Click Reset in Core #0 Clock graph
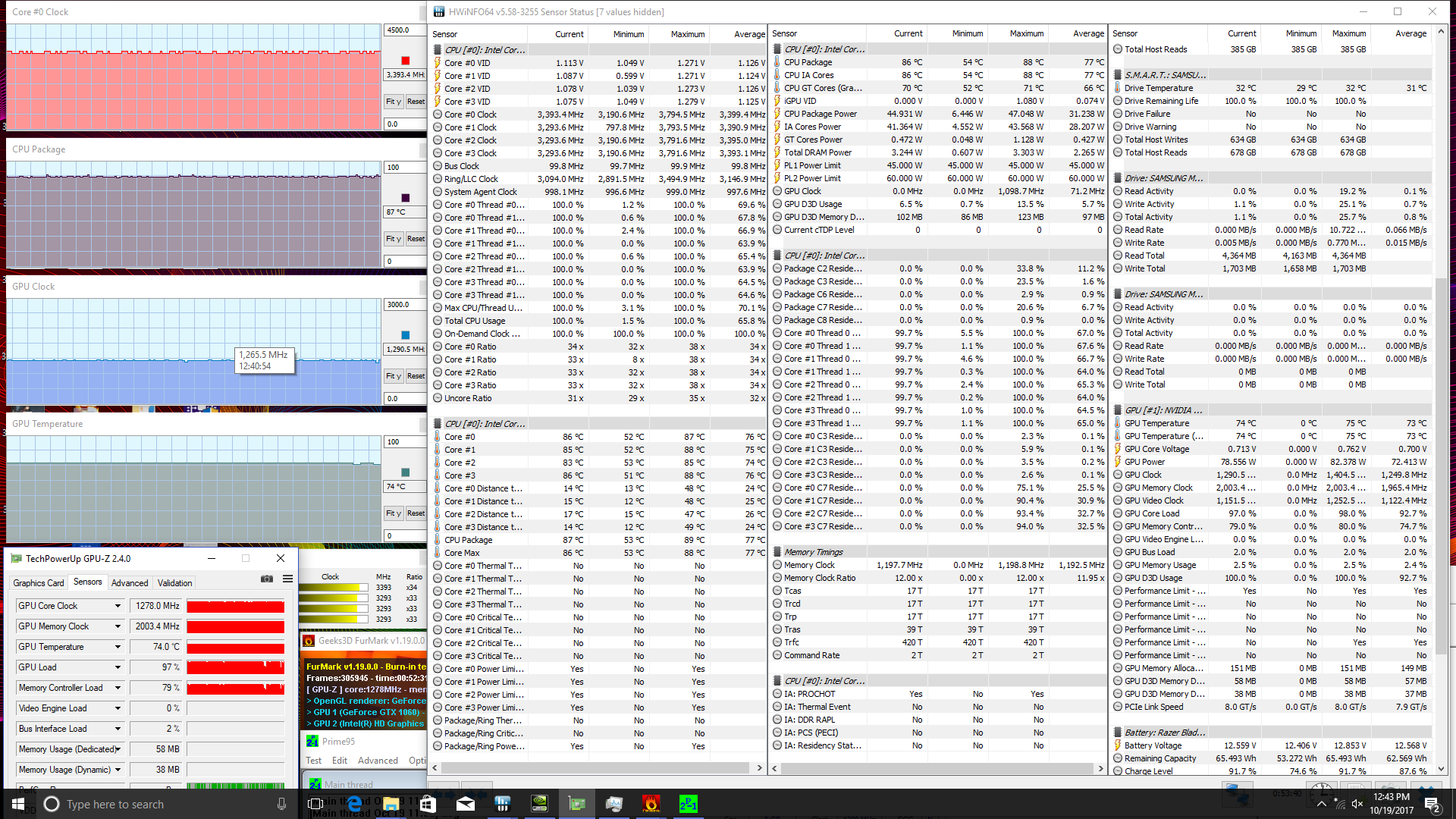Viewport: 1456px width, 819px height. 416,102
